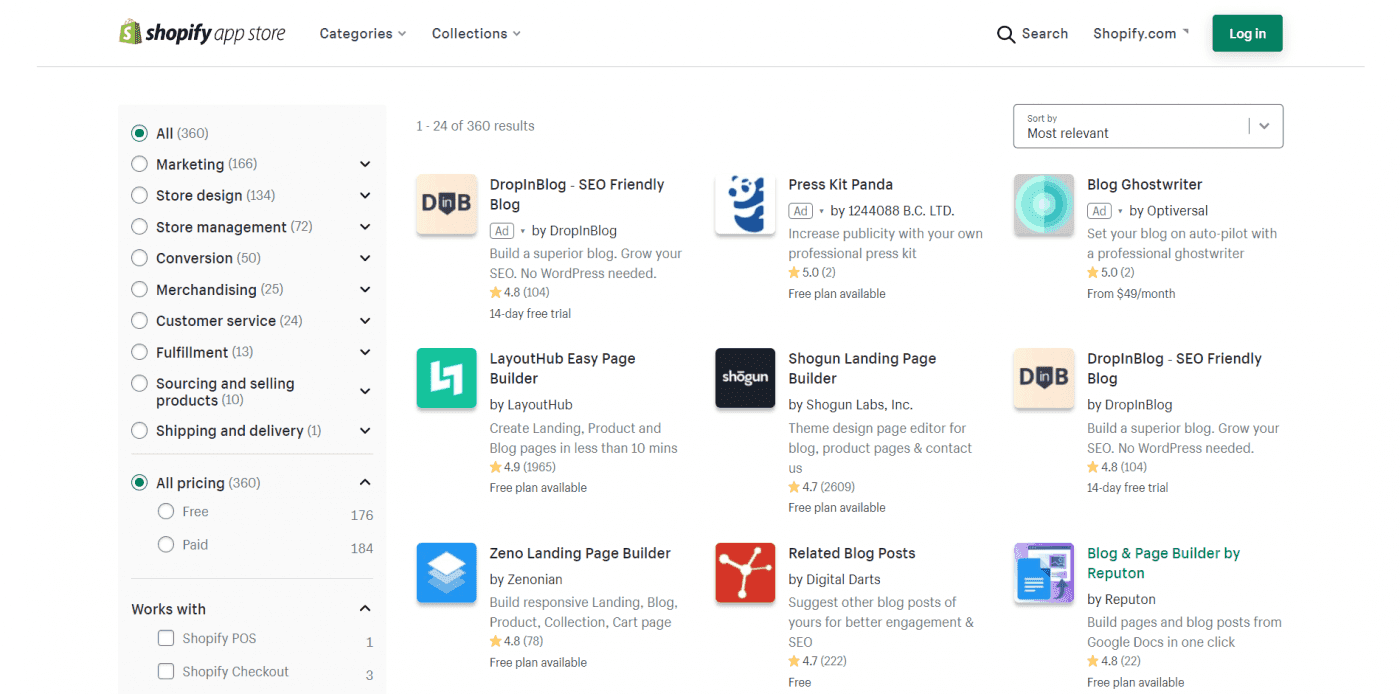Image resolution: width=1400 pixels, height=694 pixels.
Task: Expand the Conversion chevron
Action: [x=365, y=258]
